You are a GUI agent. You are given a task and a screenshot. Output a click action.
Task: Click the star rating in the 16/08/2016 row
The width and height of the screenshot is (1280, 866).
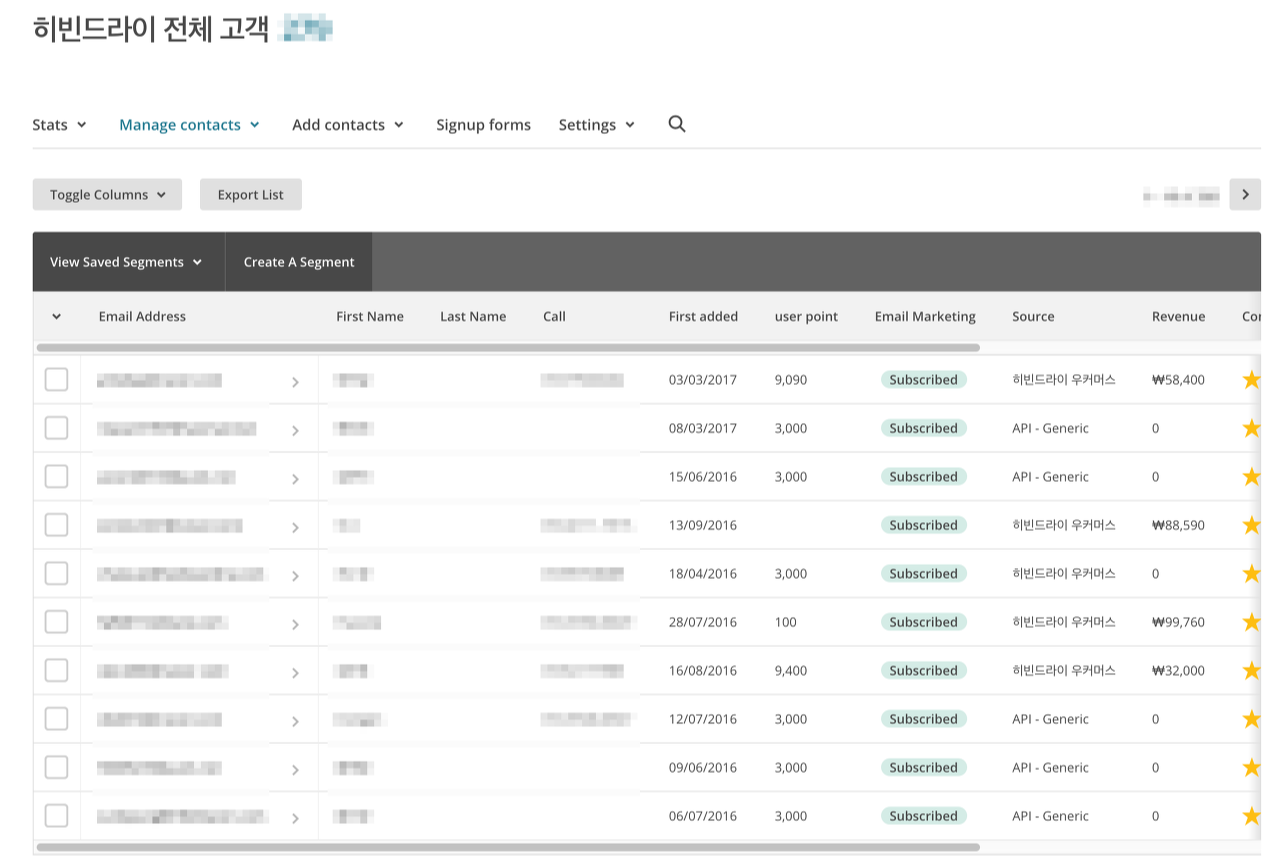point(1251,671)
